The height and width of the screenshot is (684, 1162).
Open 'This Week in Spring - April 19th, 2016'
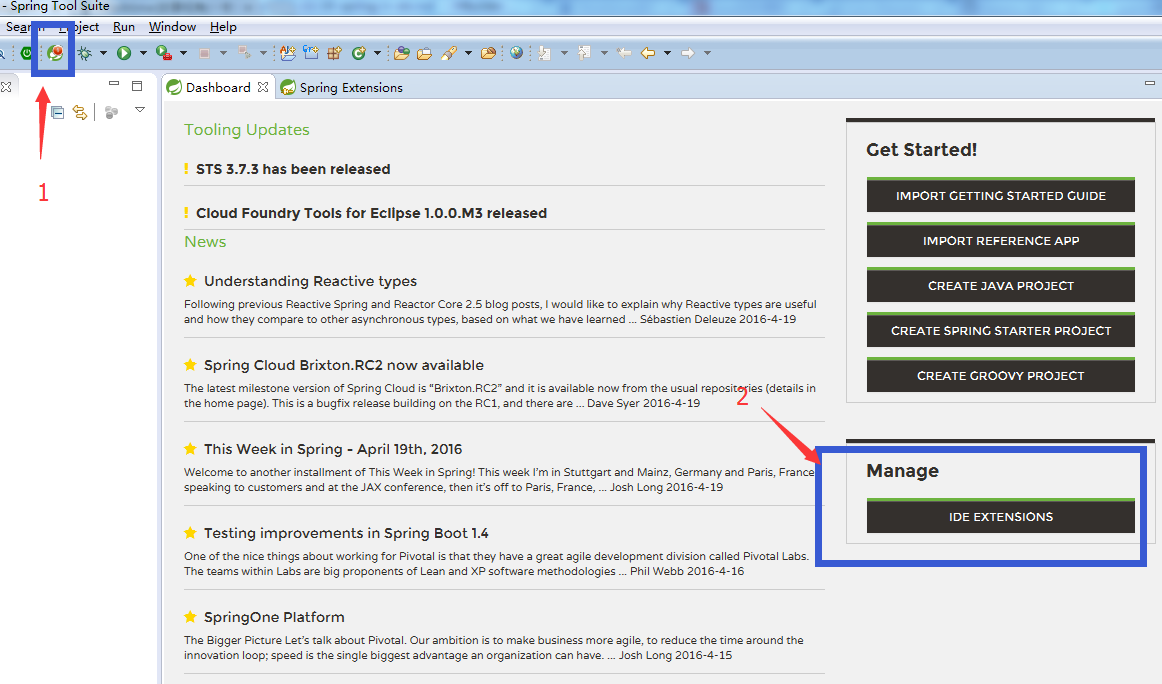point(333,449)
